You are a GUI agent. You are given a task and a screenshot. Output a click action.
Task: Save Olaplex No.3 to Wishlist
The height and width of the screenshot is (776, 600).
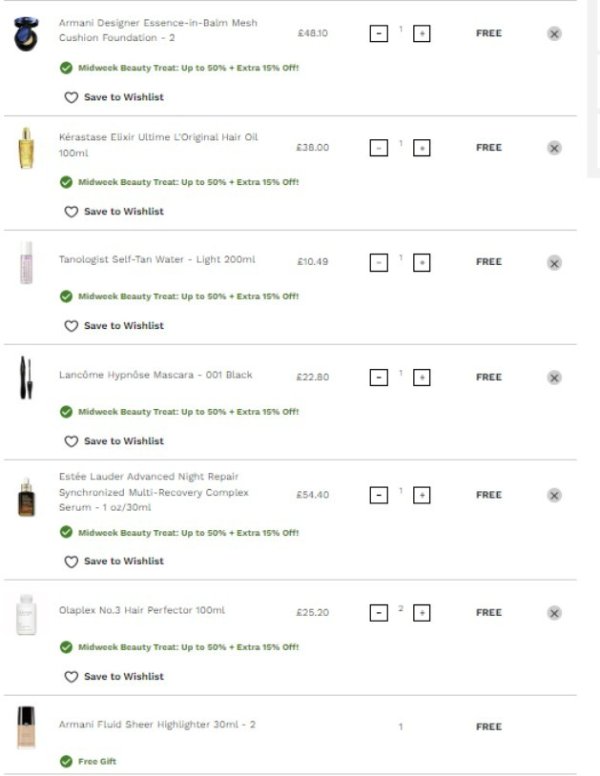tap(114, 677)
